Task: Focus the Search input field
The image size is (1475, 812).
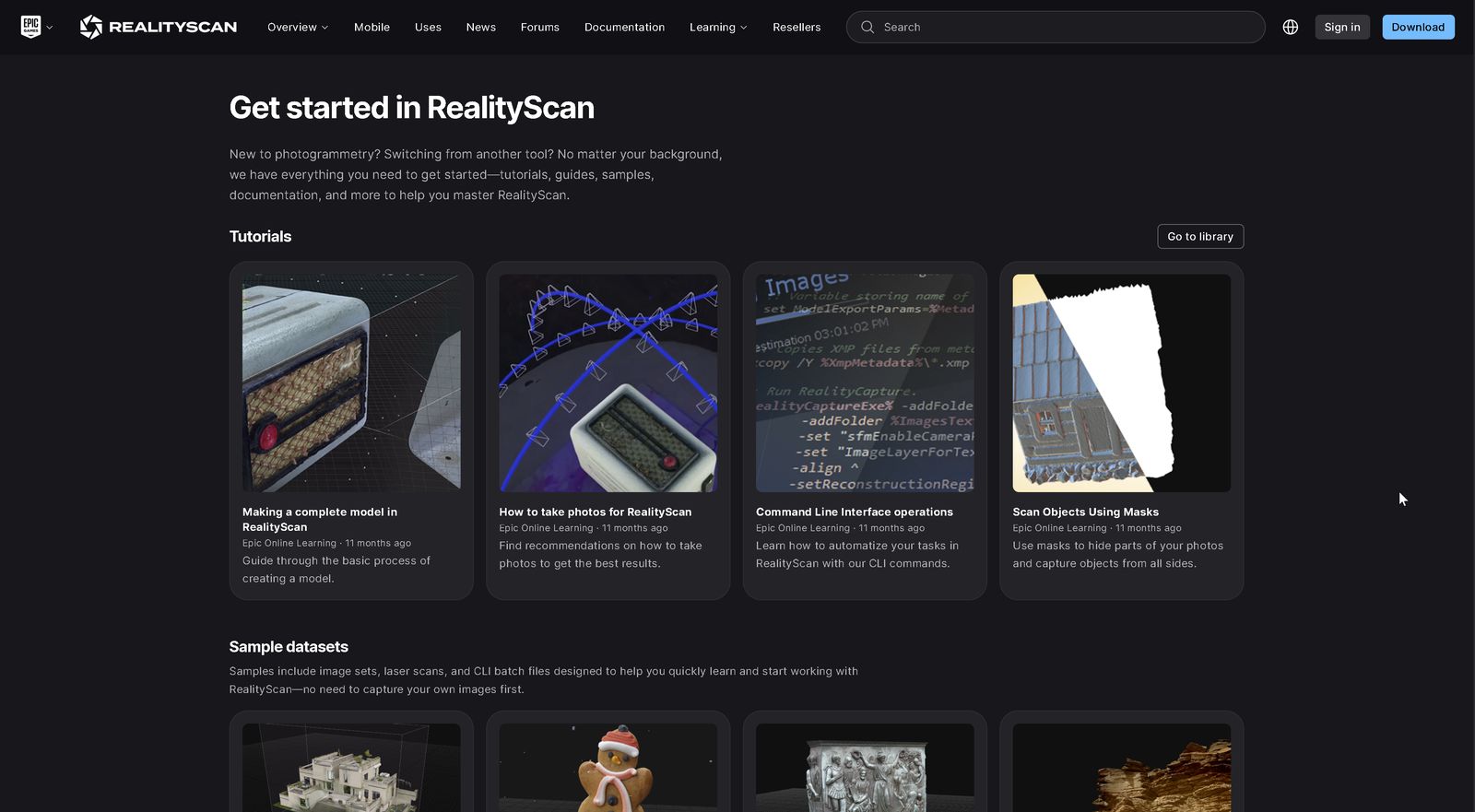Action: [x=1060, y=27]
